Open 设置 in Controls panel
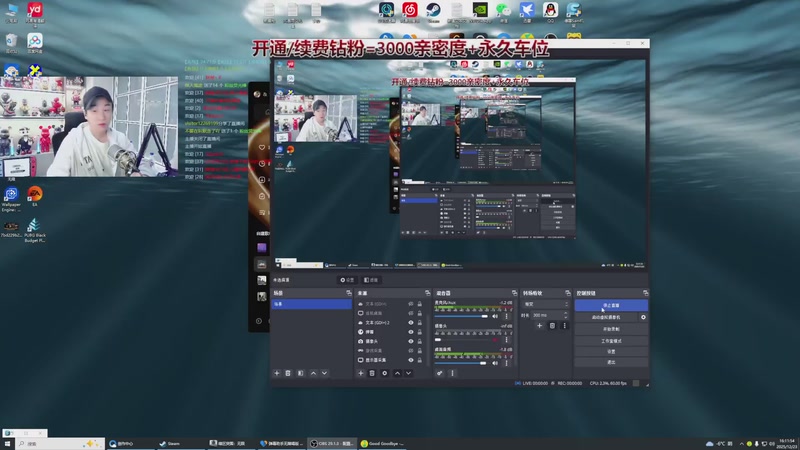Image resolution: width=800 pixels, height=450 pixels. pyautogui.click(x=611, y=351)
